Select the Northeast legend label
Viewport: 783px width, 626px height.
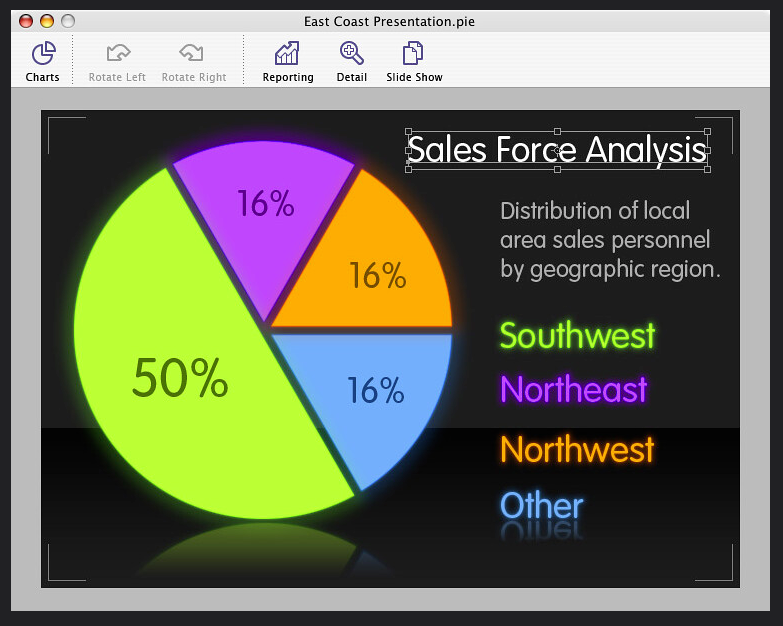click(574, 389)
